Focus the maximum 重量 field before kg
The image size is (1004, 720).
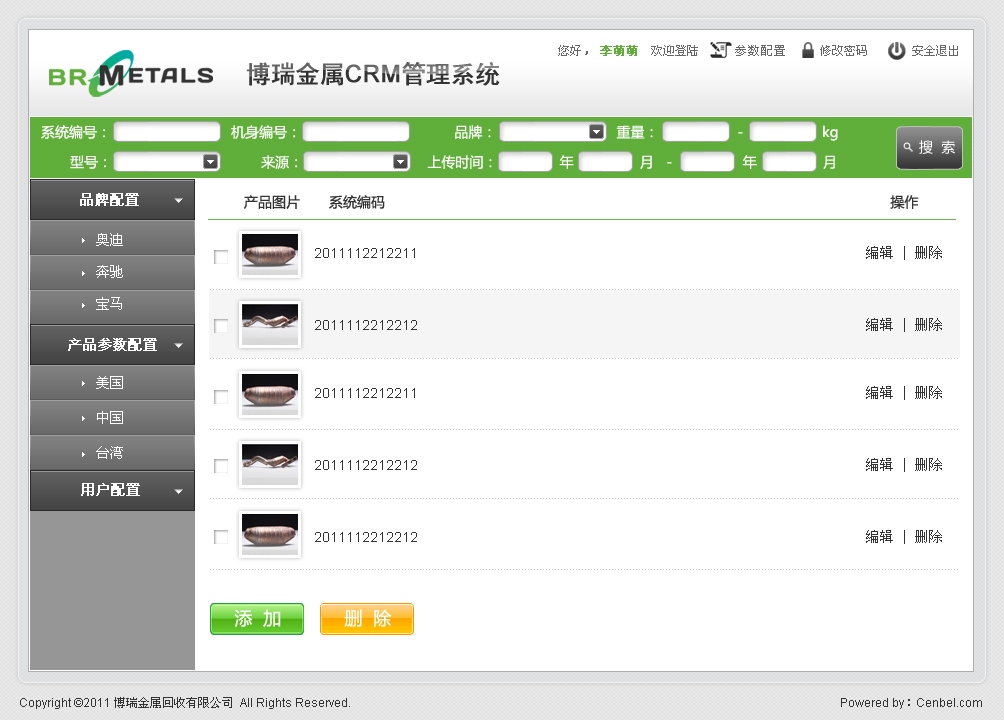[x=783, y=132]
